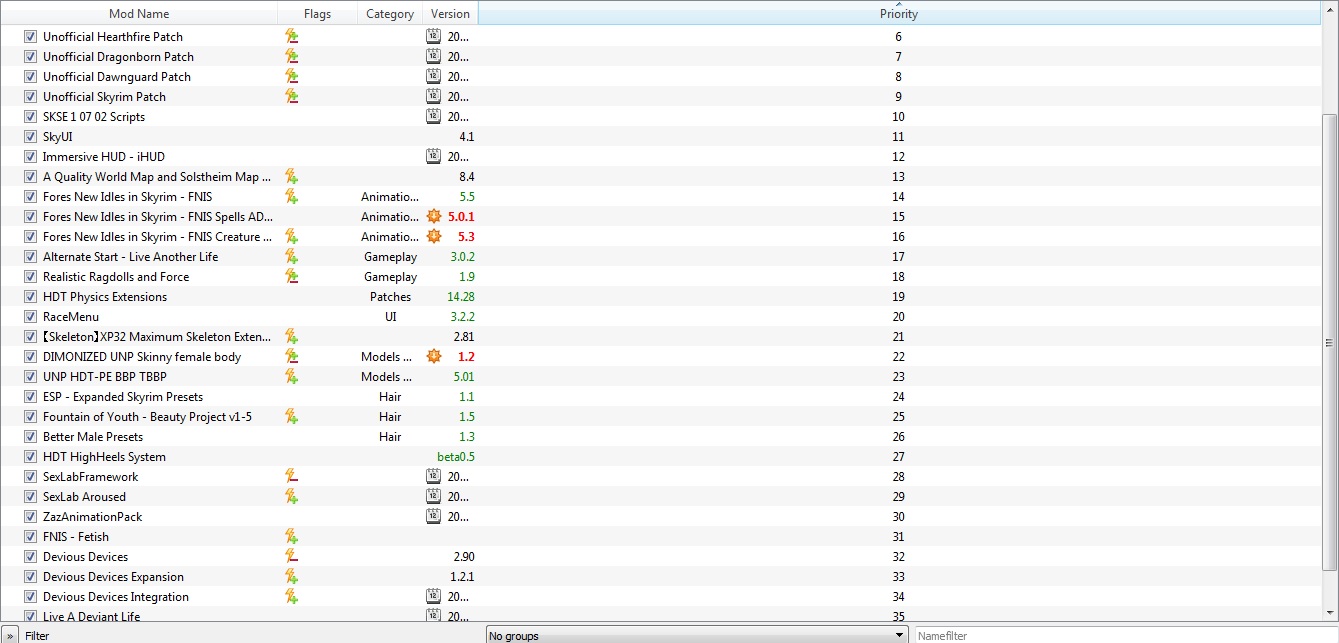Viewport: 1339px width, 643px height.
Task: Click update-available icon for FNIS Spells row
Action: [x=434, y=216]
